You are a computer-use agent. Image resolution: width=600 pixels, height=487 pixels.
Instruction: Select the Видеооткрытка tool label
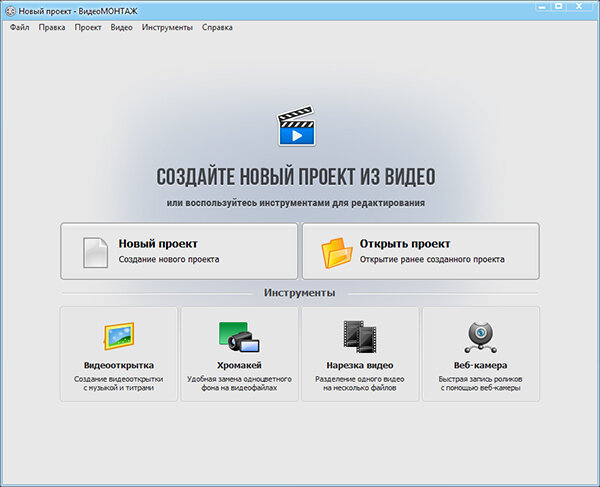[x=119, y=365]
